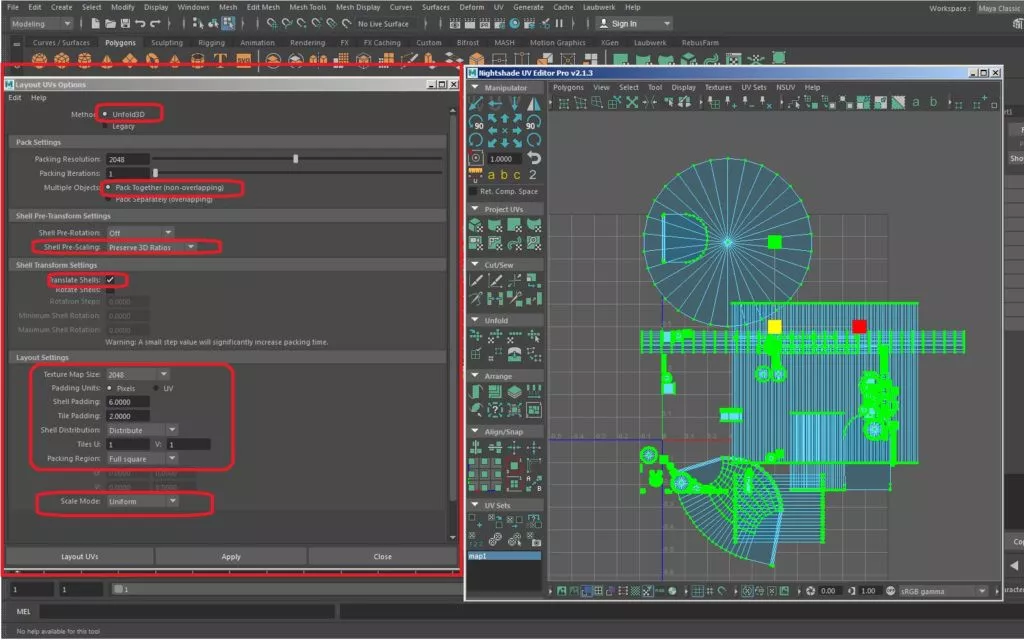Open the Shell Pre-Scaling dropdown
This screenshot has width=1024, height=640.
tap(151, 247)
